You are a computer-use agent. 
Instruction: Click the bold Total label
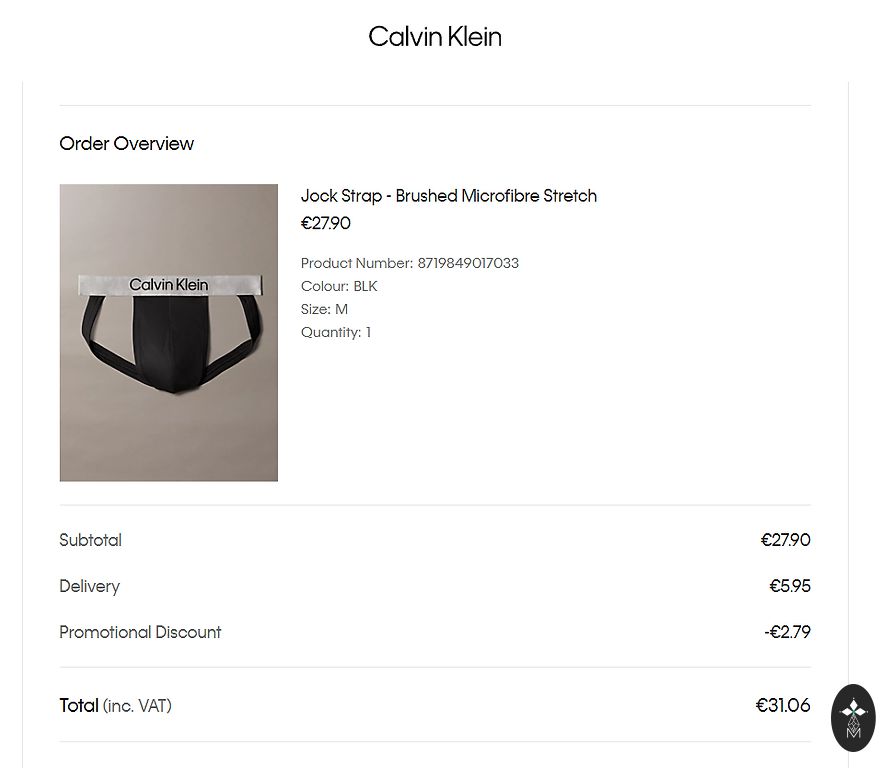pos(79,706)
